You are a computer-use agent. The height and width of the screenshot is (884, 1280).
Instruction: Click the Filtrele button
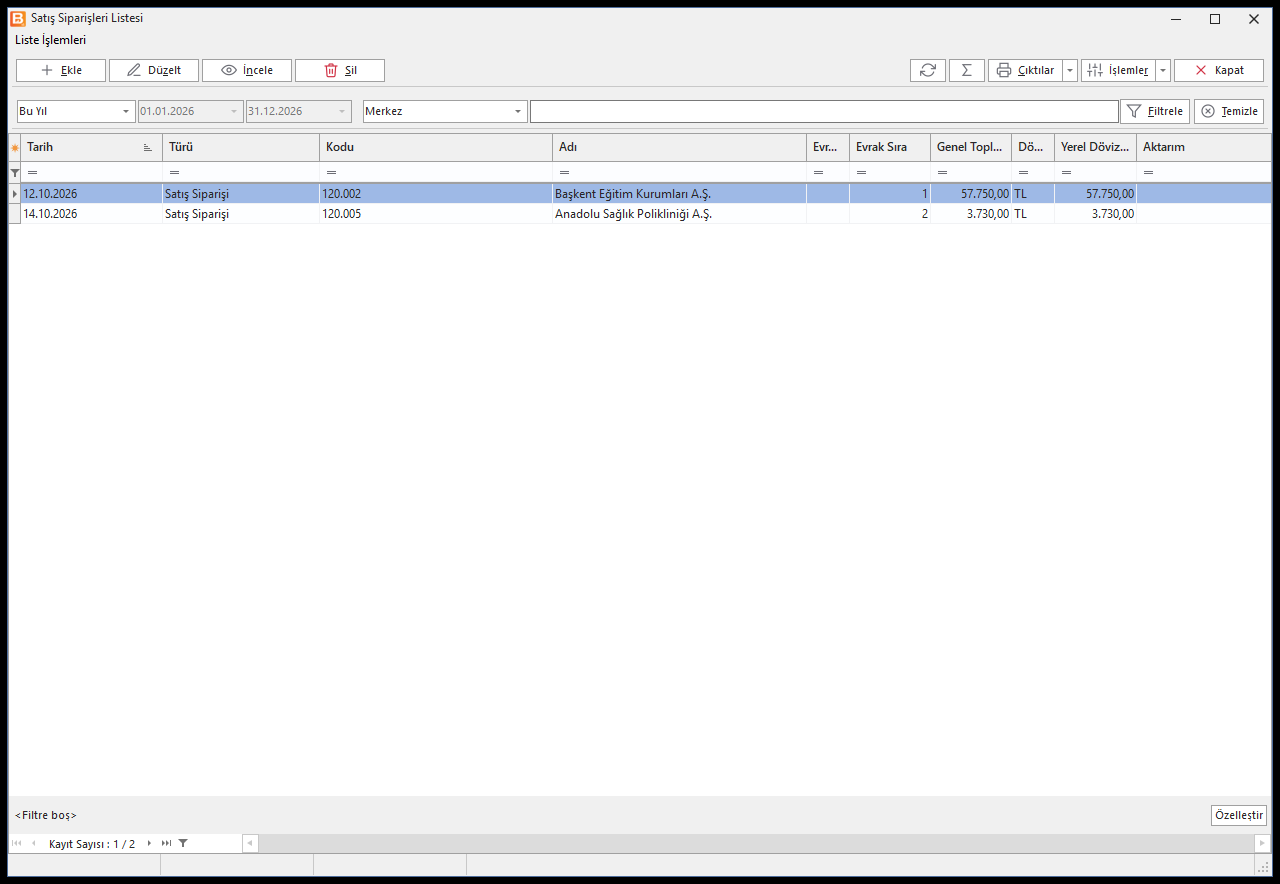point(1155,111)
